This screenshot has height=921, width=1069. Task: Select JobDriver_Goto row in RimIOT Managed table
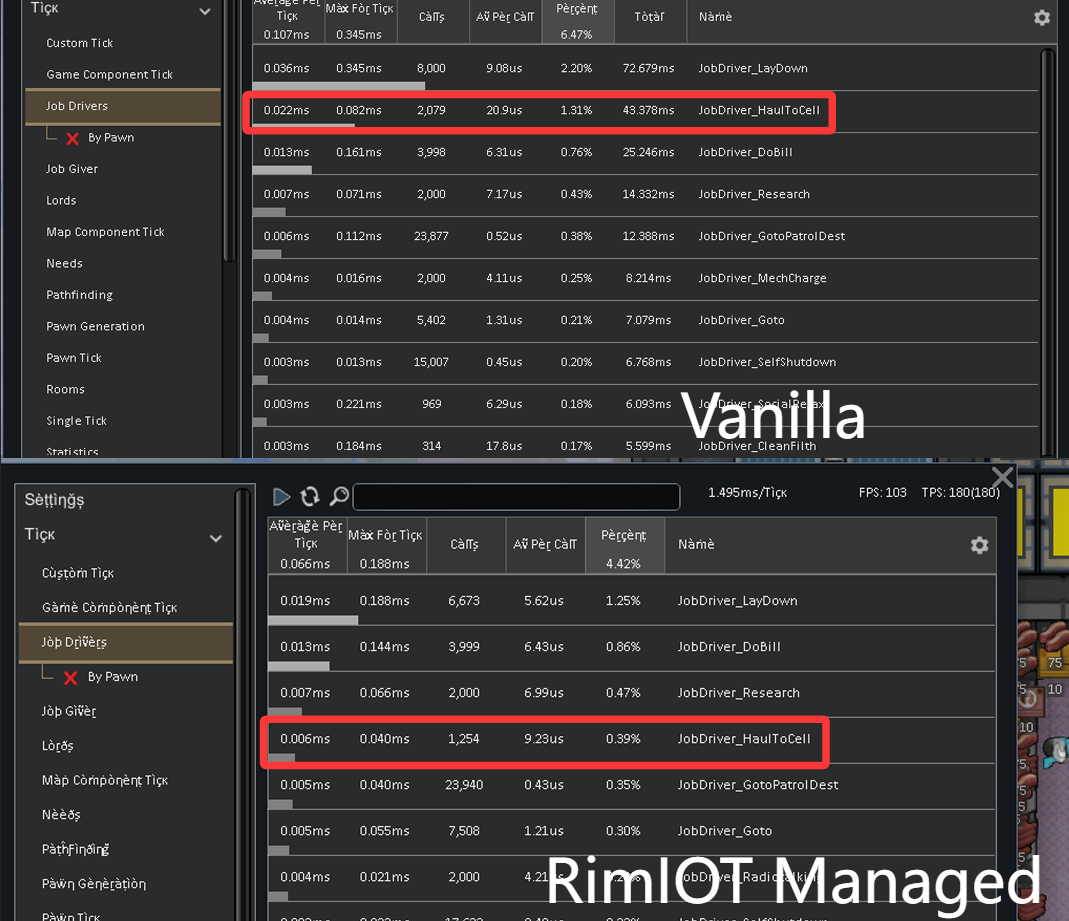[x=631, y=831]
